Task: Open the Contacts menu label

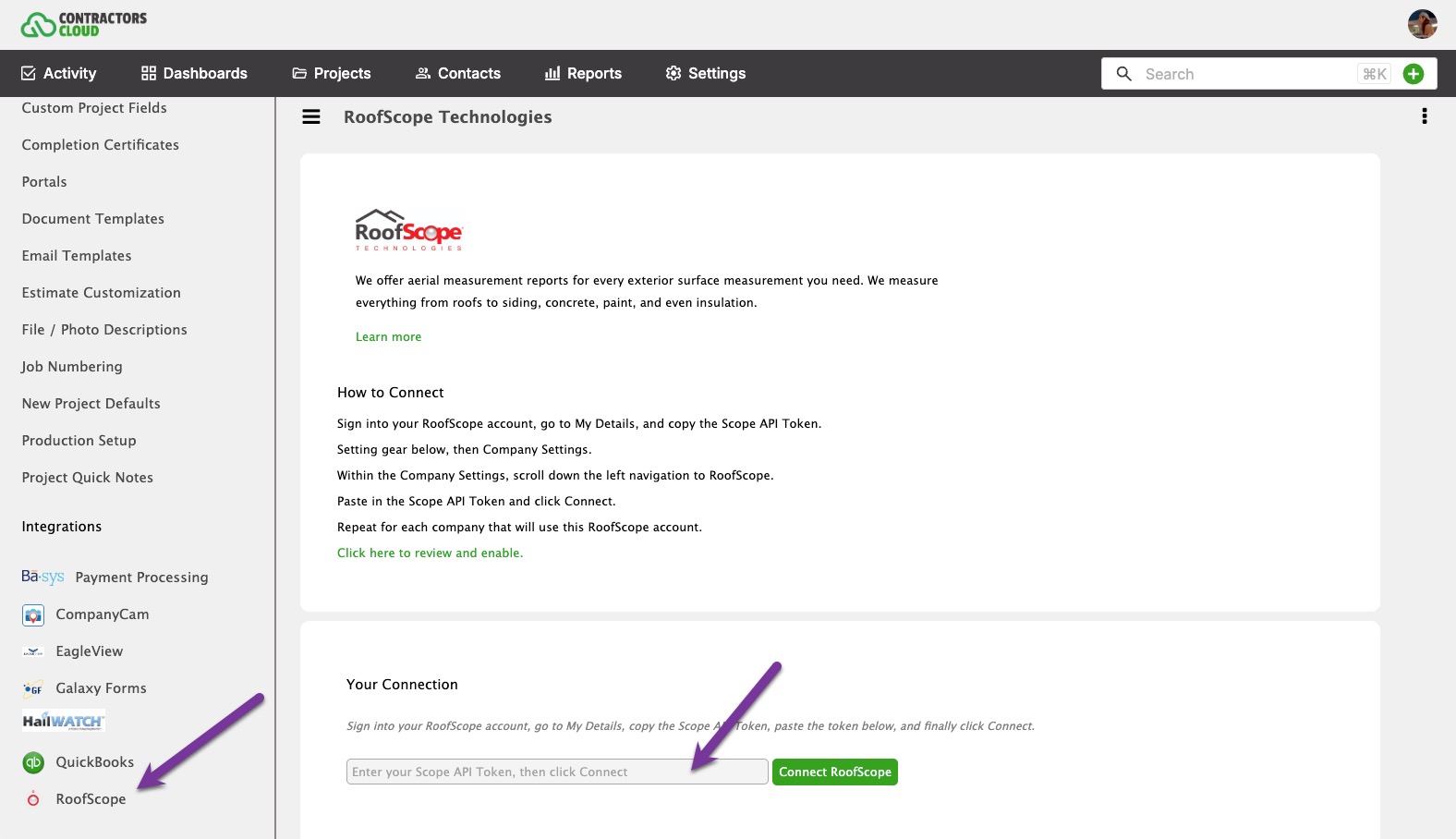Action: click(469, 73)
